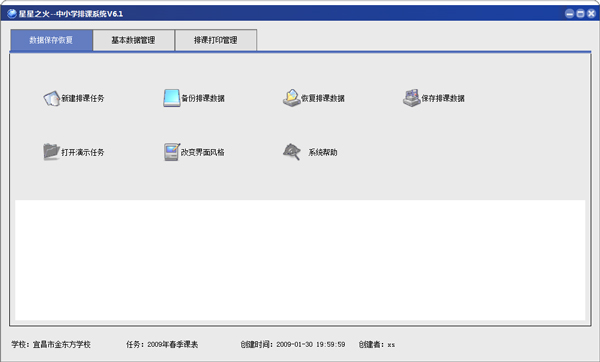Click the 系统帮助 magnifier icon

click(x=292, y=152)
